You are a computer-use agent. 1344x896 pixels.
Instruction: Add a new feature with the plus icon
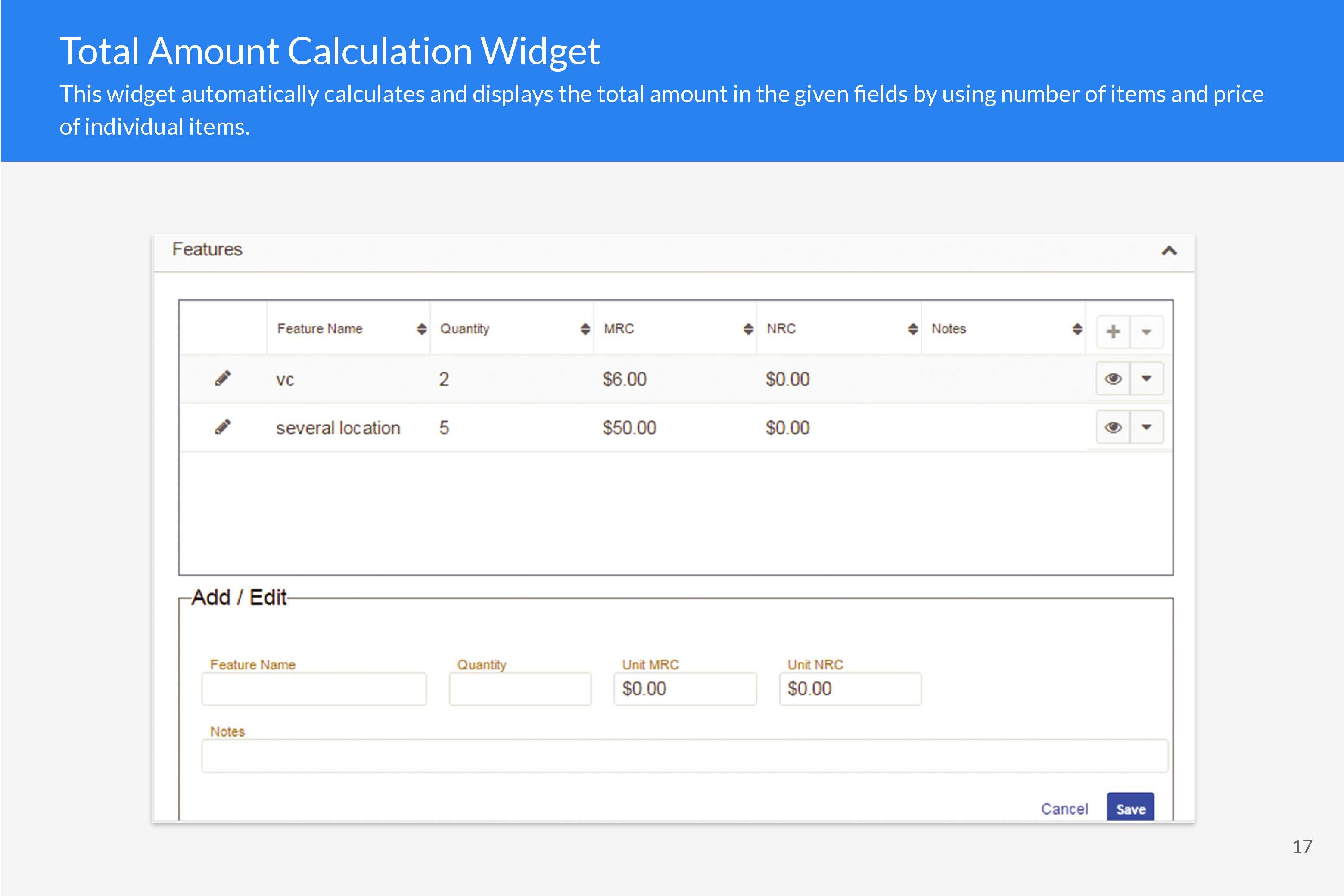point(1113,331)
